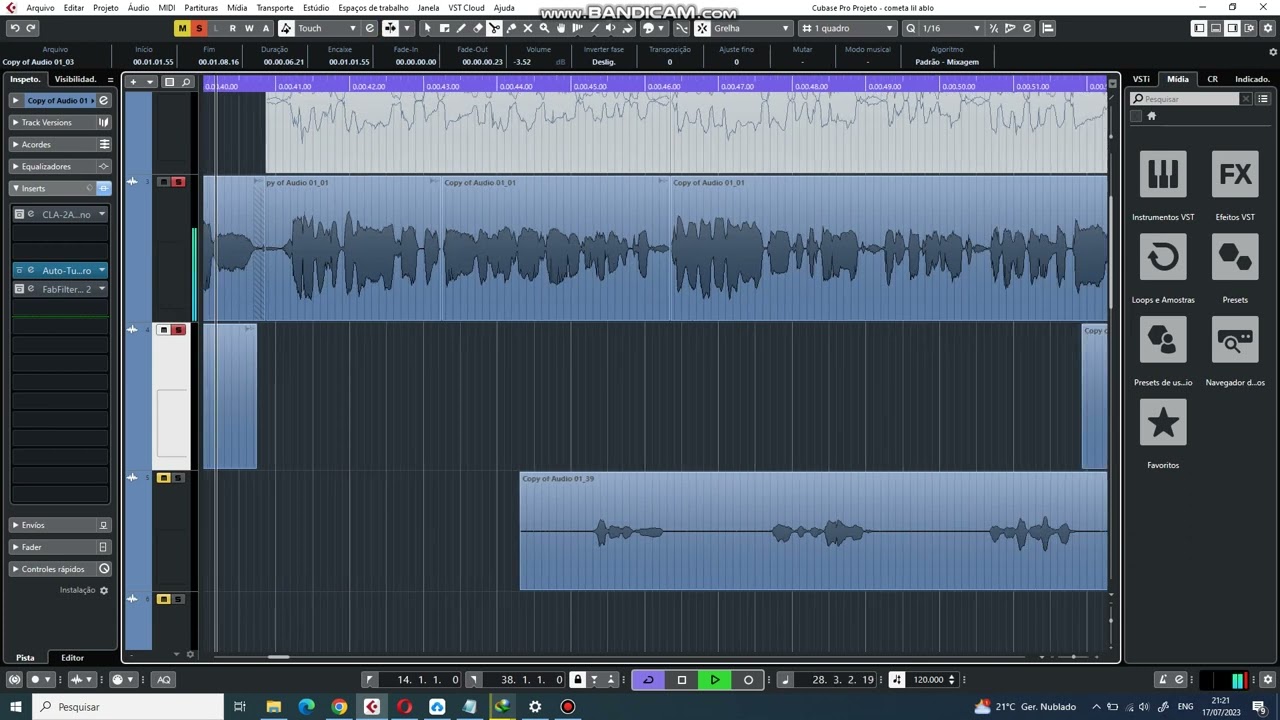
Task: Open Instalação setup gear in inspector
Action: [103, 591]
